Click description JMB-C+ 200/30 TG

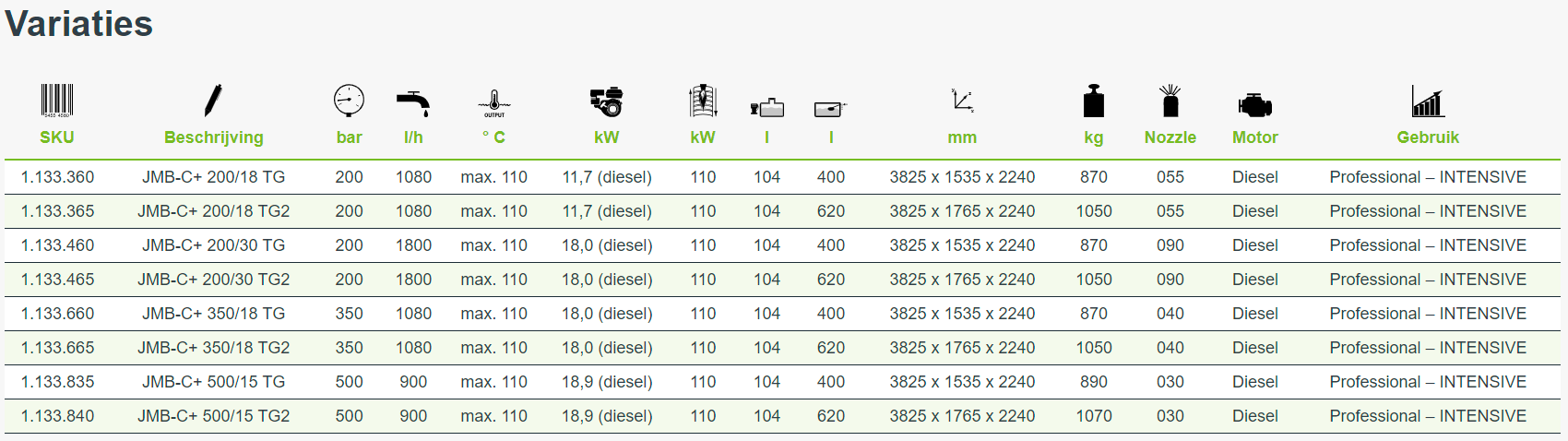point(214,245)
